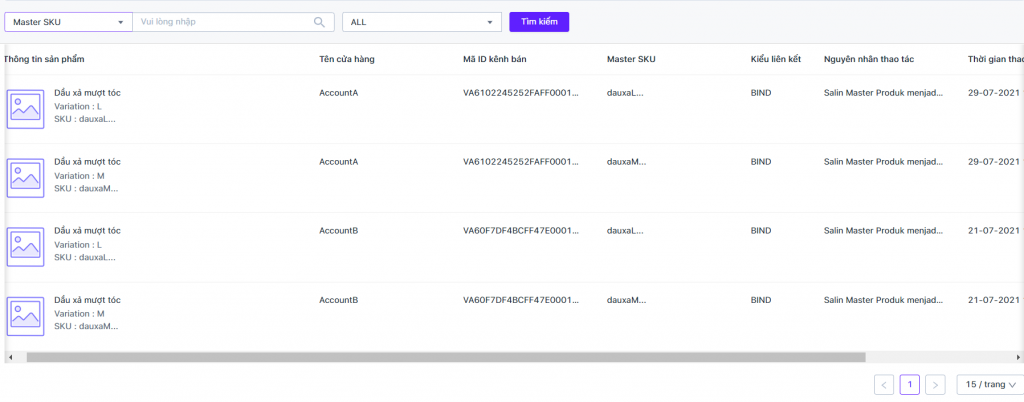Viewport: 1024px width, 402px height.
Task: Click the Mã ID kênh bán column header
Action: point(495,59)
